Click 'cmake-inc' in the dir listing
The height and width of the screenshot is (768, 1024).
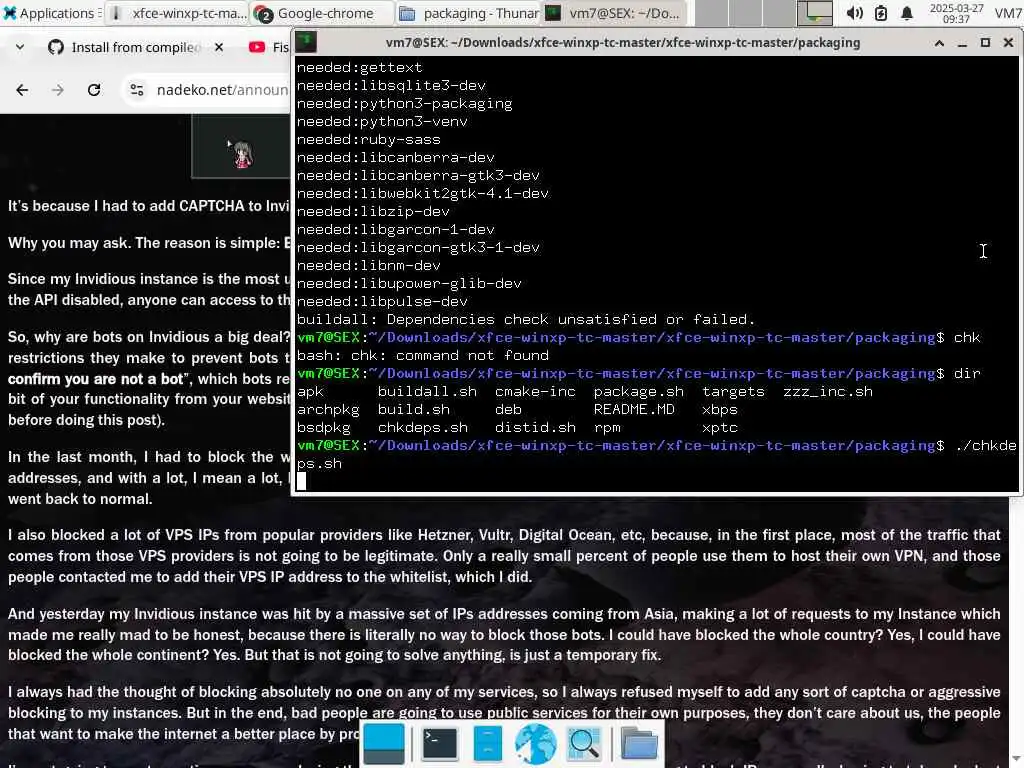536,392
